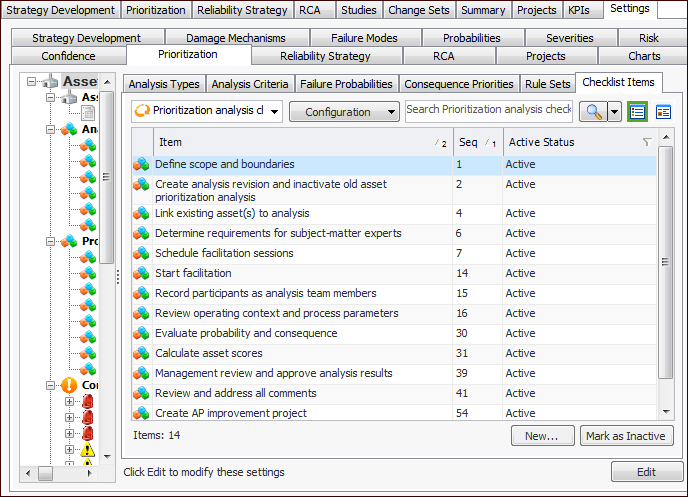The image size is (688, 497).
Task: Click the icon beside Schedule facilitation sessions
Action: click(x=141, y=254)
